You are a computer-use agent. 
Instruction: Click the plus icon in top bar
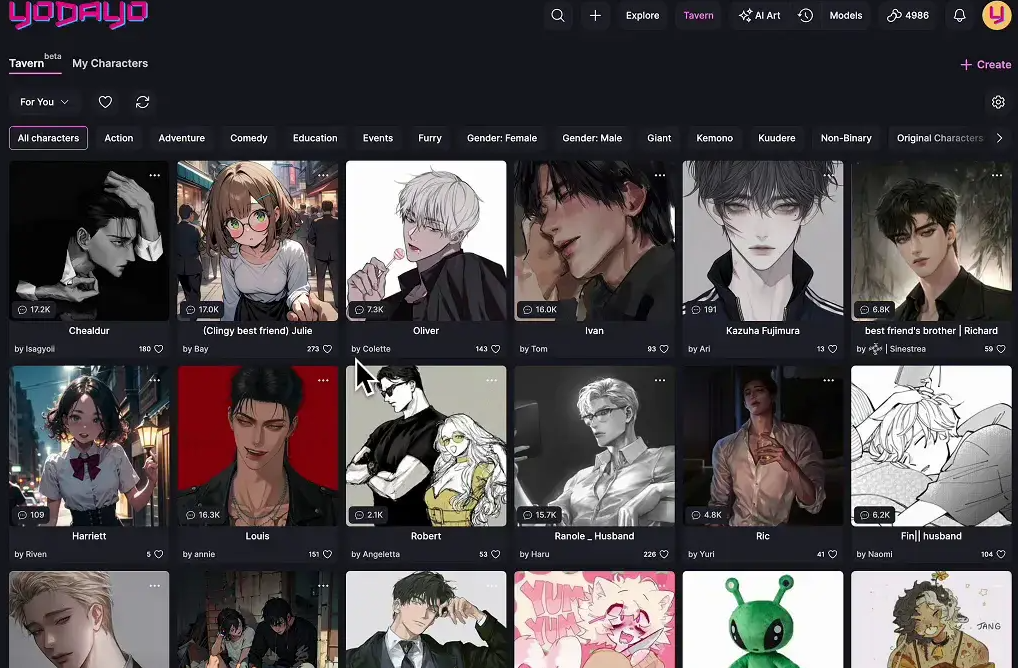tap(595, 15)
